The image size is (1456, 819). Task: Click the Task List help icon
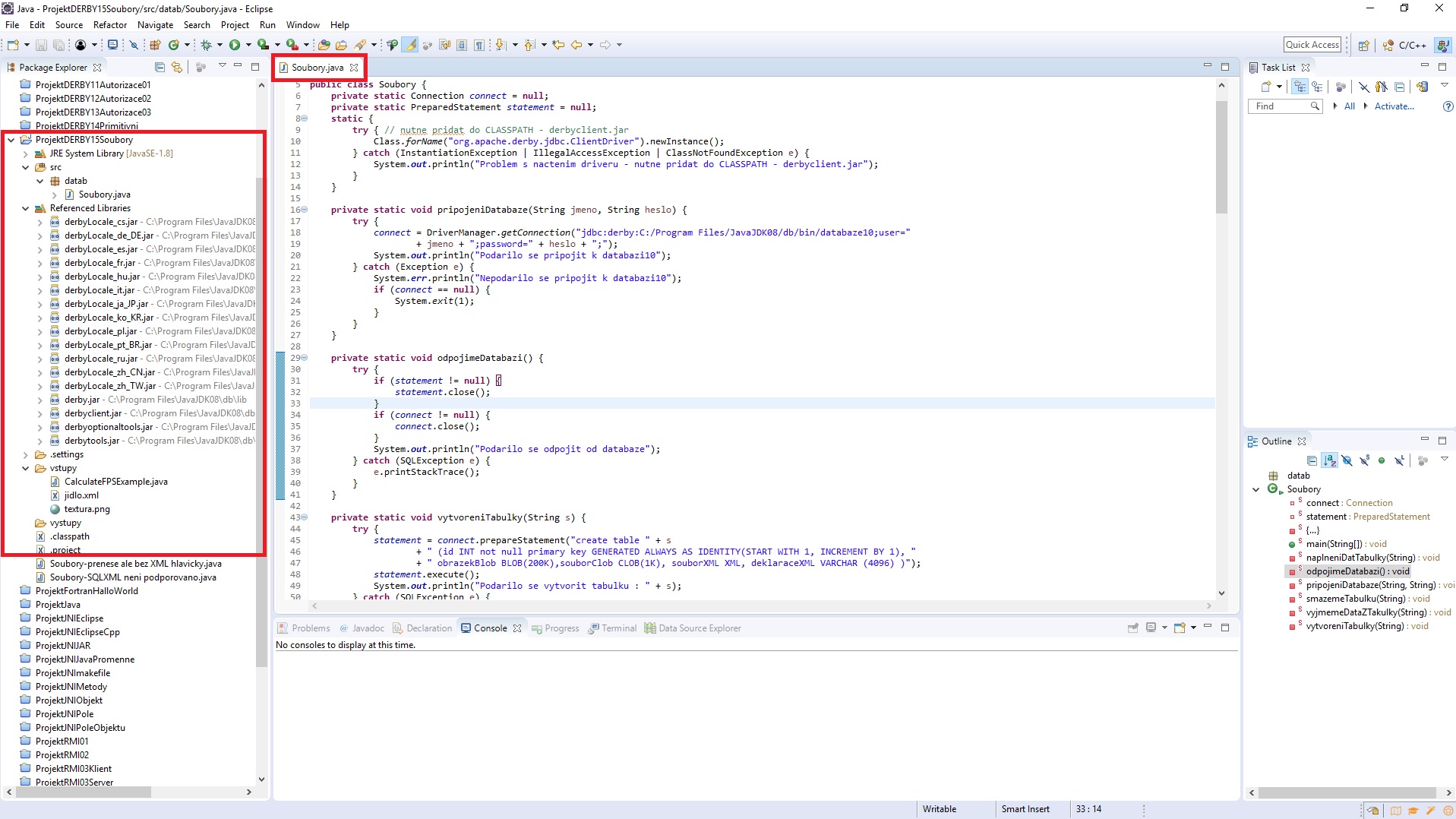coord(1448,106)
